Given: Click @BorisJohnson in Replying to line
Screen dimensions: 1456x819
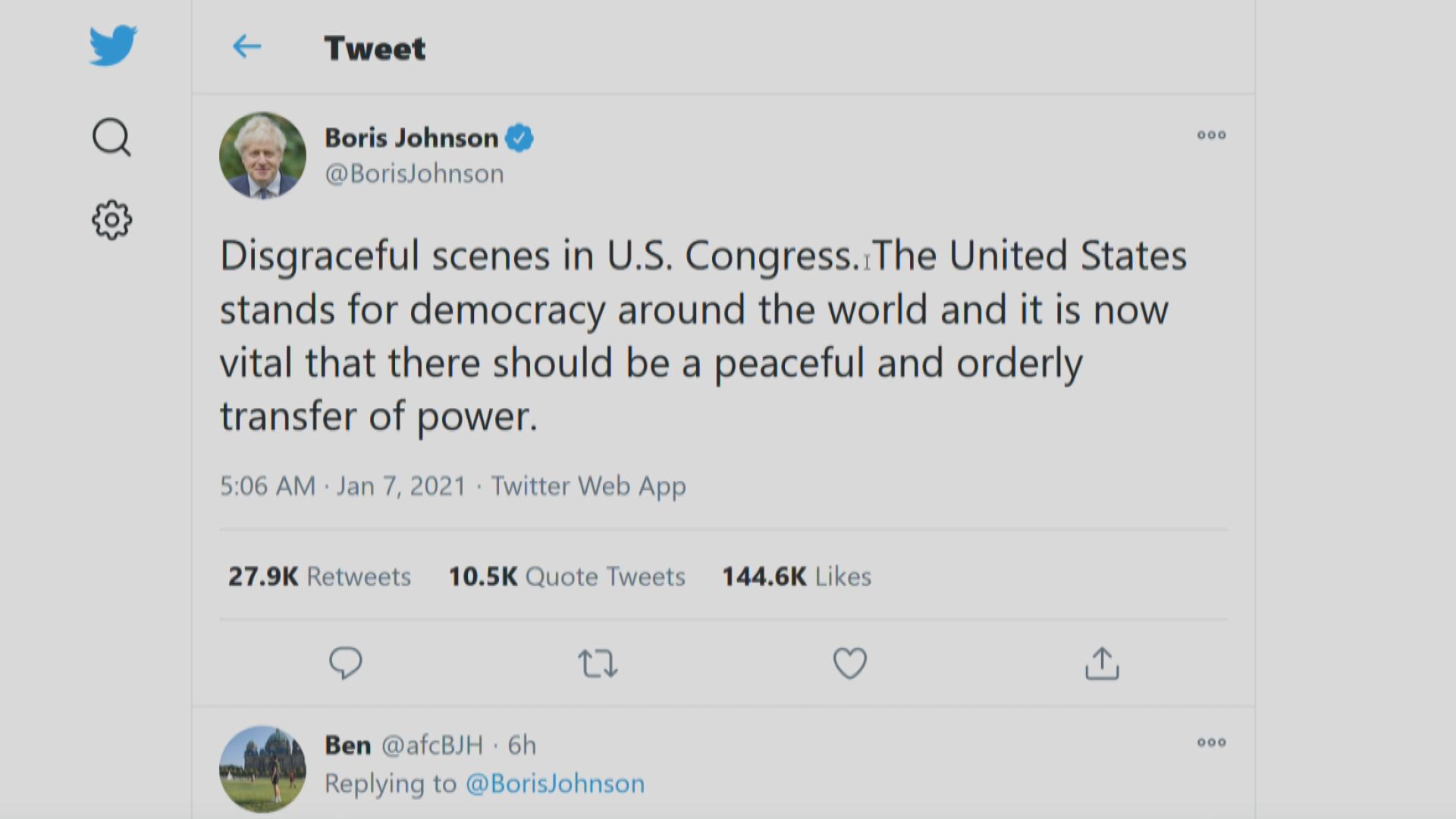Looking at the screenshot, I should [x=555, y=783].
